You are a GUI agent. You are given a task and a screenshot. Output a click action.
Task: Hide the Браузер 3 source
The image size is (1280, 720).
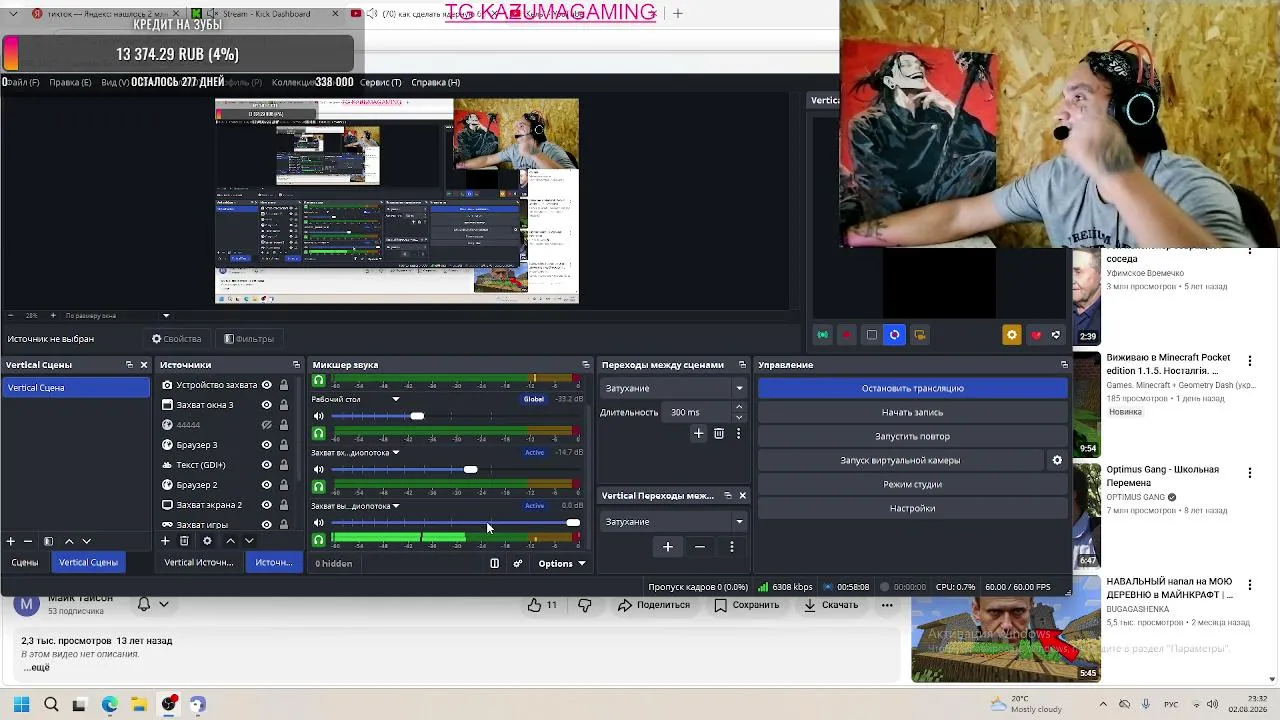[x=266, y=445]
